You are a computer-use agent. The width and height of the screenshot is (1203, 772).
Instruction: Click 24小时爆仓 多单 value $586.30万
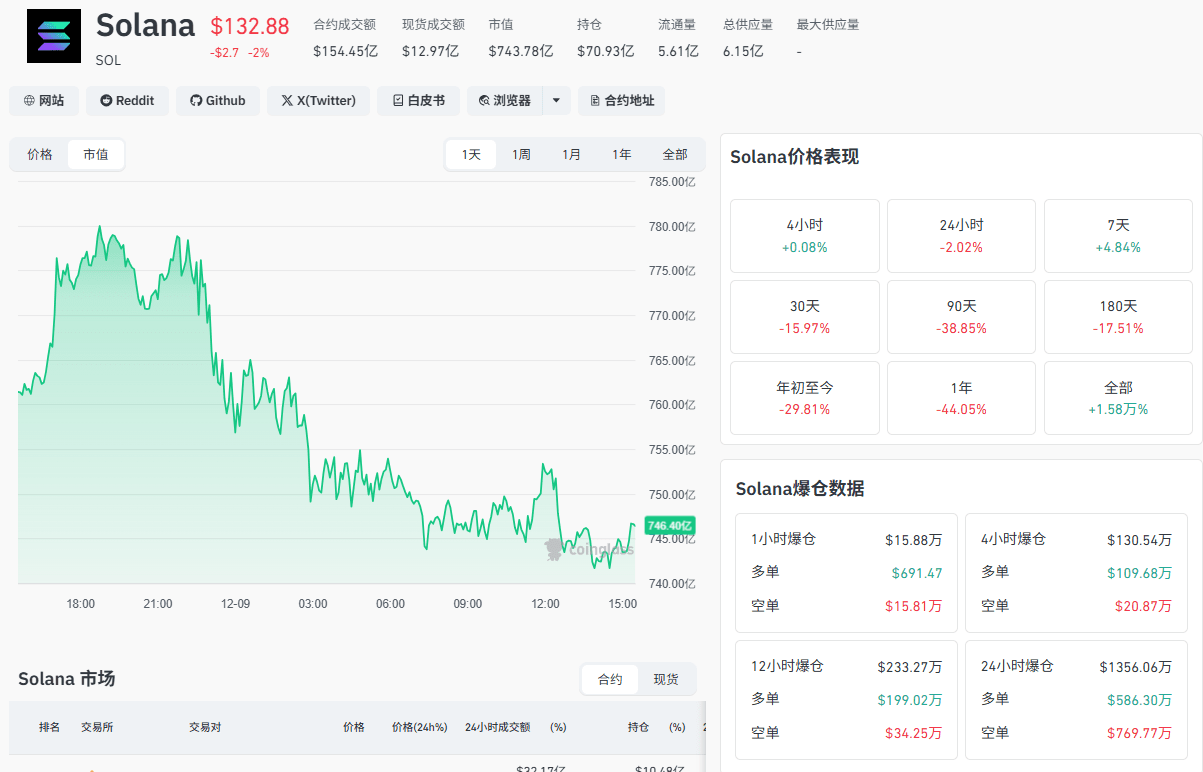(1139, 700)
